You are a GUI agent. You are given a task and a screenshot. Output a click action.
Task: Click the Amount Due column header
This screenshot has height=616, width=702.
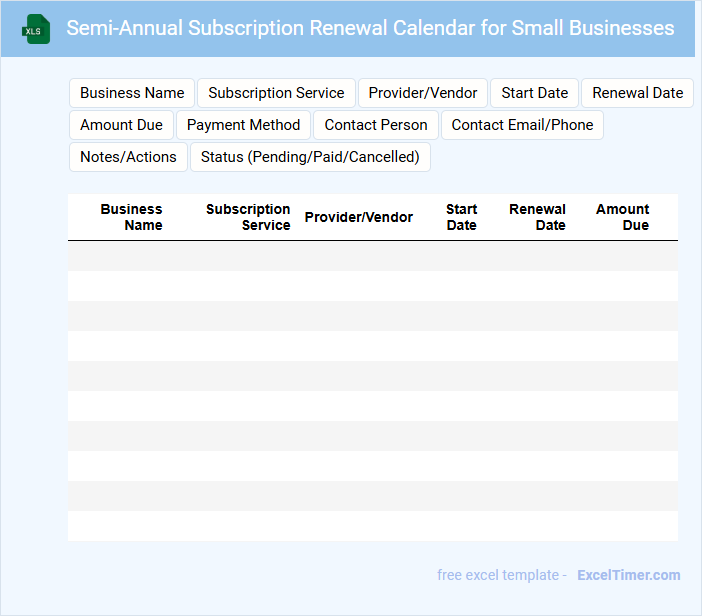coord(622,217)
